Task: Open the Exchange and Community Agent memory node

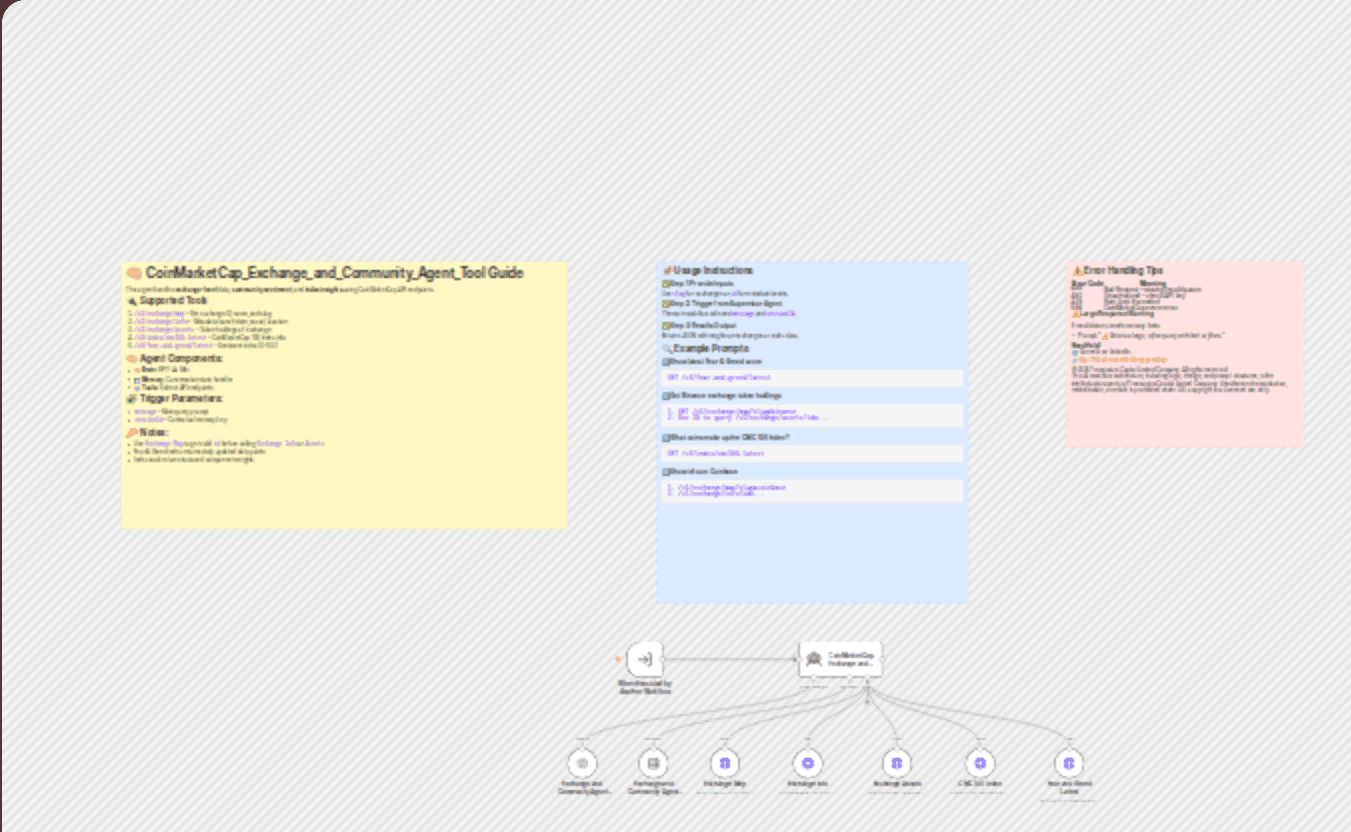Action: 653,763
